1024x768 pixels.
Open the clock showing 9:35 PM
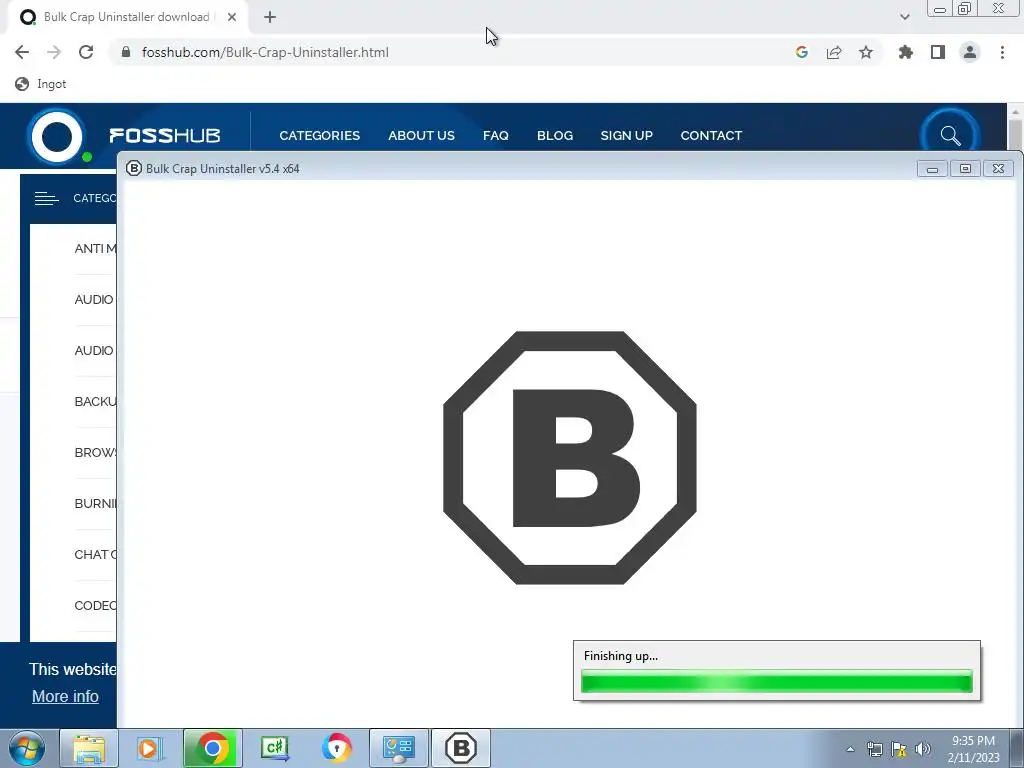coord(973,749)
